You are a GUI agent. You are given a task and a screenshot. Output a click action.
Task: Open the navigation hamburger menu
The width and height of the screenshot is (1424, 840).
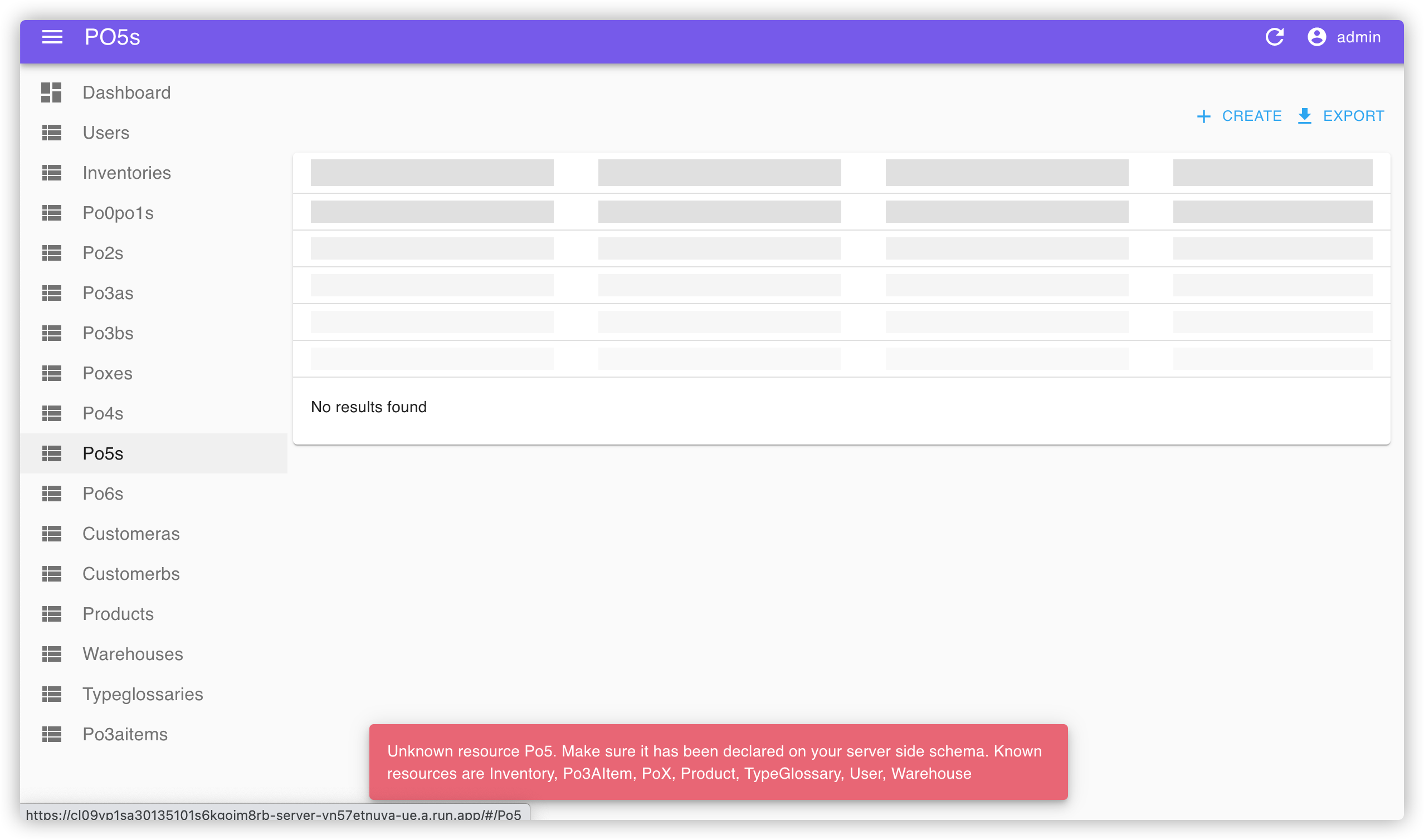(x=52, y=37)
